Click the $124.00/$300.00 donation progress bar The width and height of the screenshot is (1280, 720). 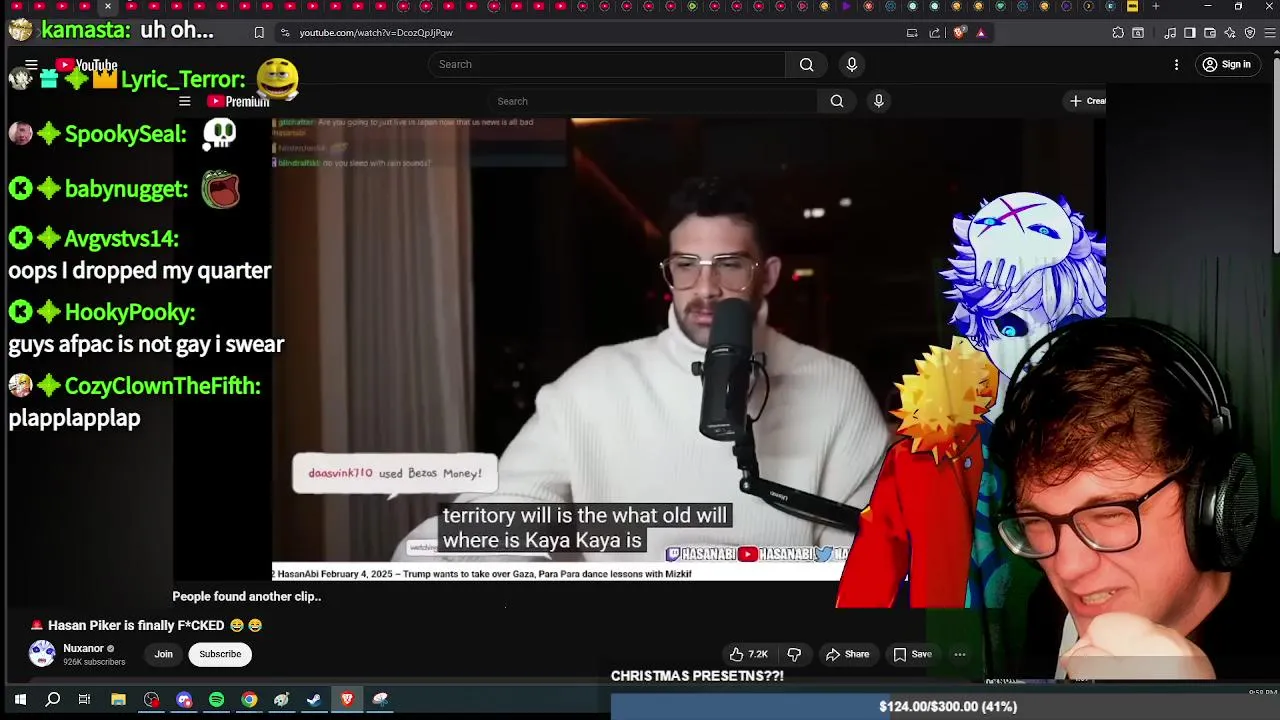tap(945, 706)
